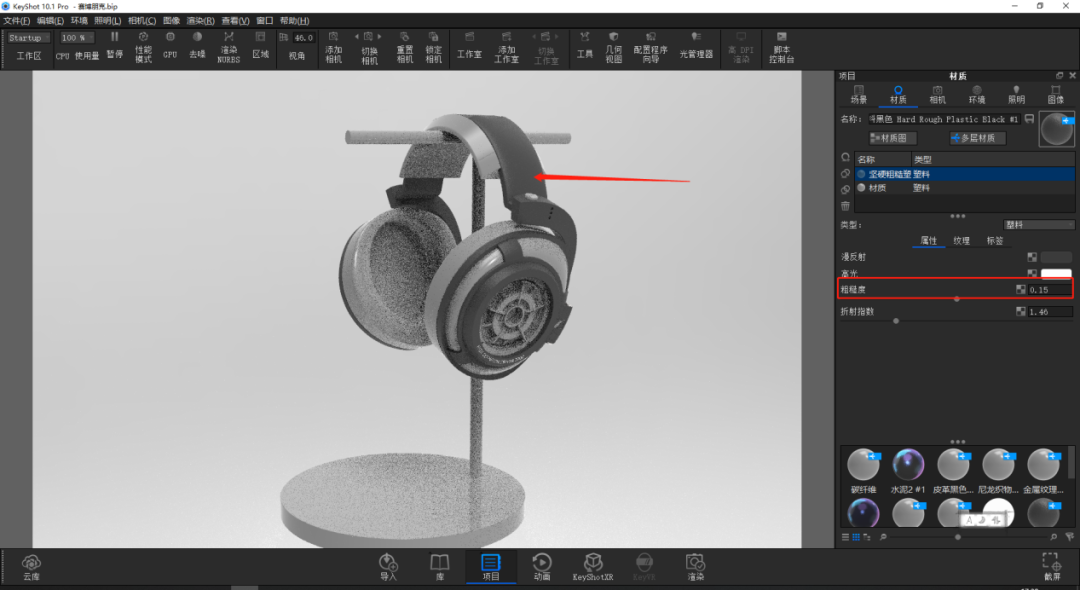The height and width of the screenshot is (590, 1080).
Task: Click the 多层材质 button
Action: (x=977, y=138)
